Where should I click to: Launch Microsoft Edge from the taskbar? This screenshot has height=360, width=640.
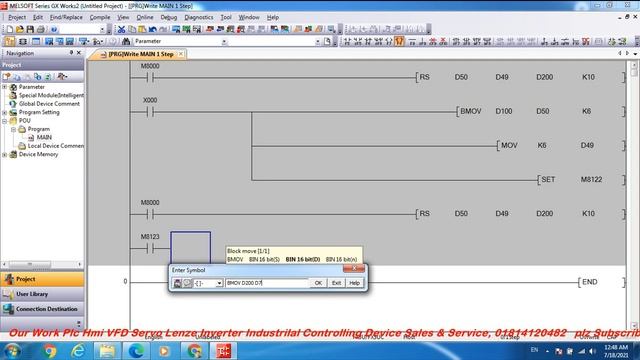point(136,351)
